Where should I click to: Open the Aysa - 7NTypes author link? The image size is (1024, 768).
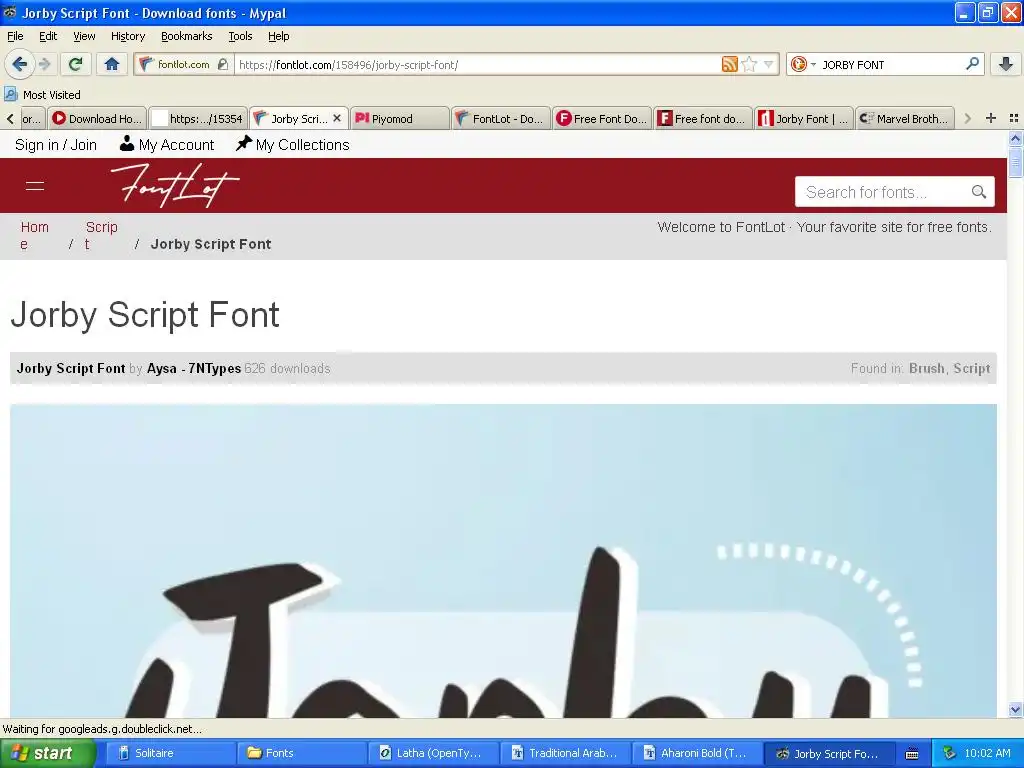tap(194, 368)
